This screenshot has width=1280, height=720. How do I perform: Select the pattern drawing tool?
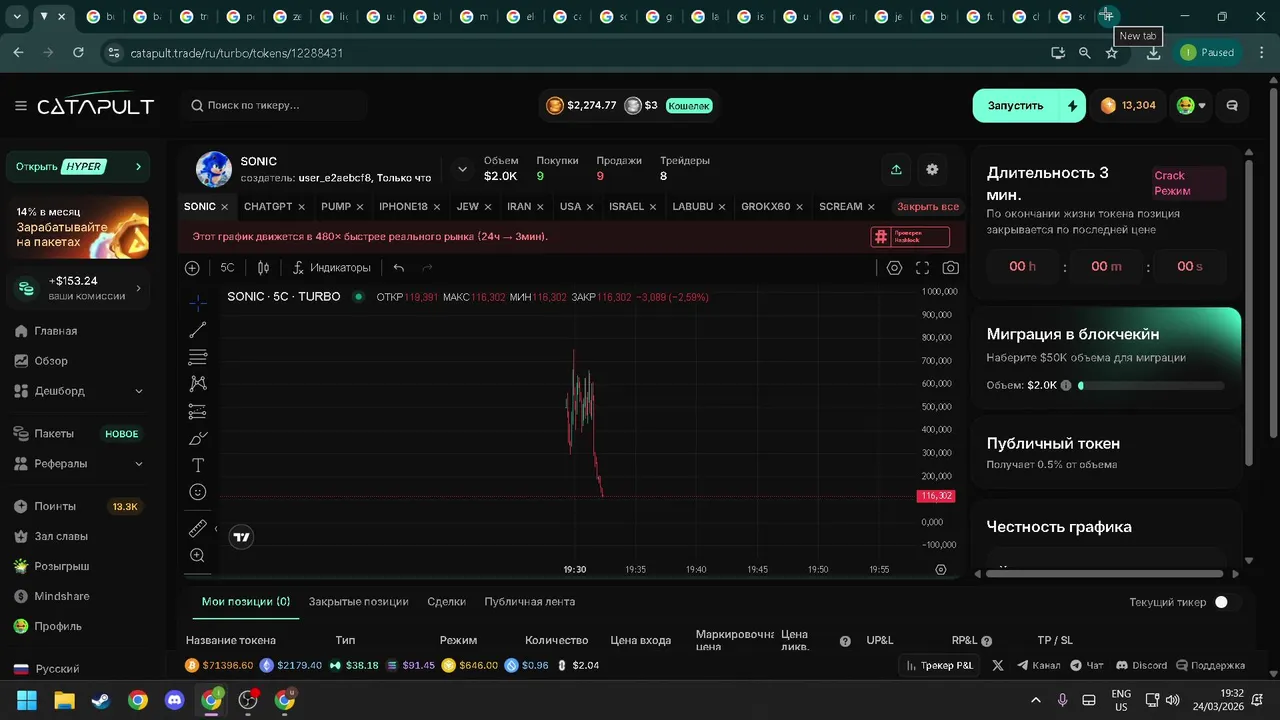coord(198,384)
